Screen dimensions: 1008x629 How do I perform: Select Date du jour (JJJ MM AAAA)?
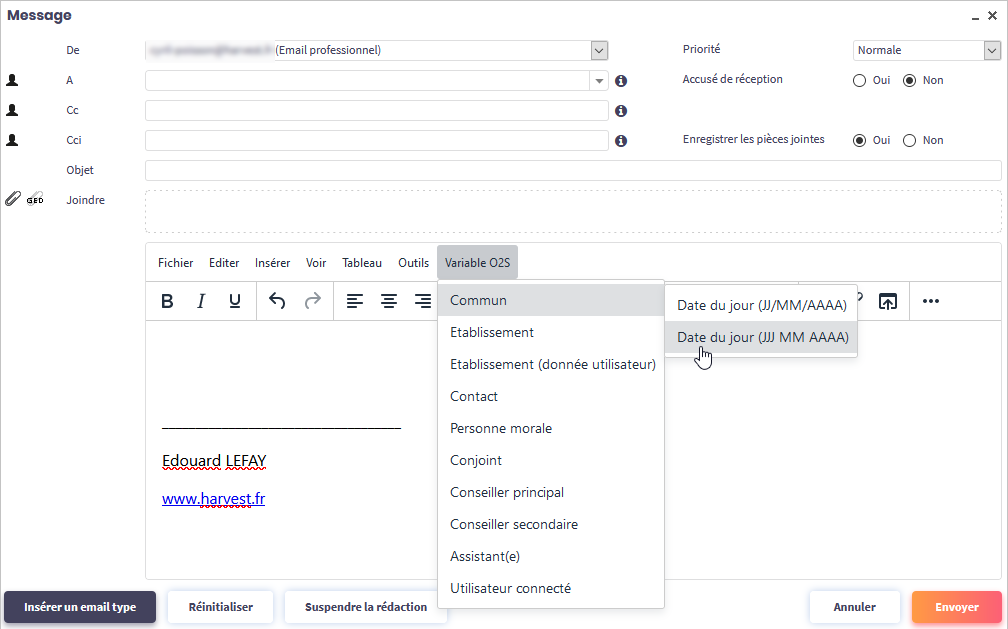(x=762, y=338)
